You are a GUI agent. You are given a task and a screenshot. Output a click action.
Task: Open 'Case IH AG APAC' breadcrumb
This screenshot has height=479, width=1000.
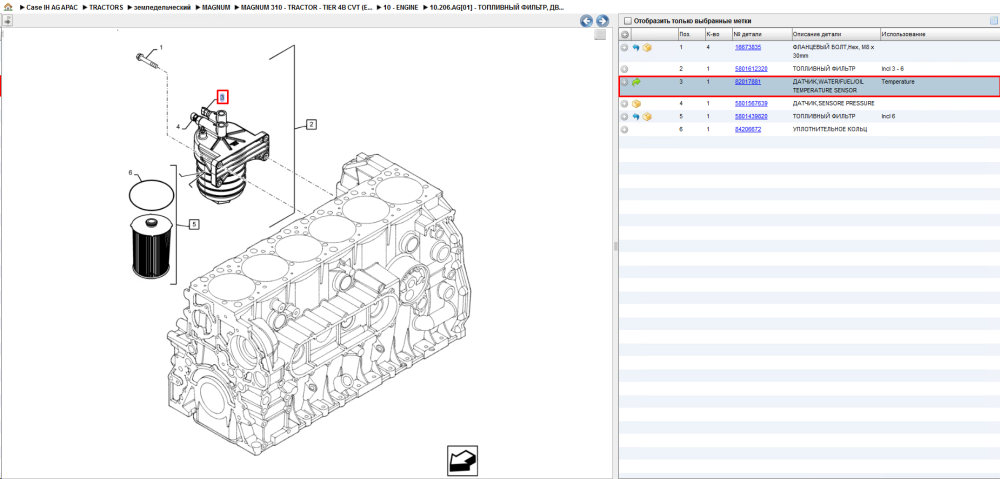[53, 7]
